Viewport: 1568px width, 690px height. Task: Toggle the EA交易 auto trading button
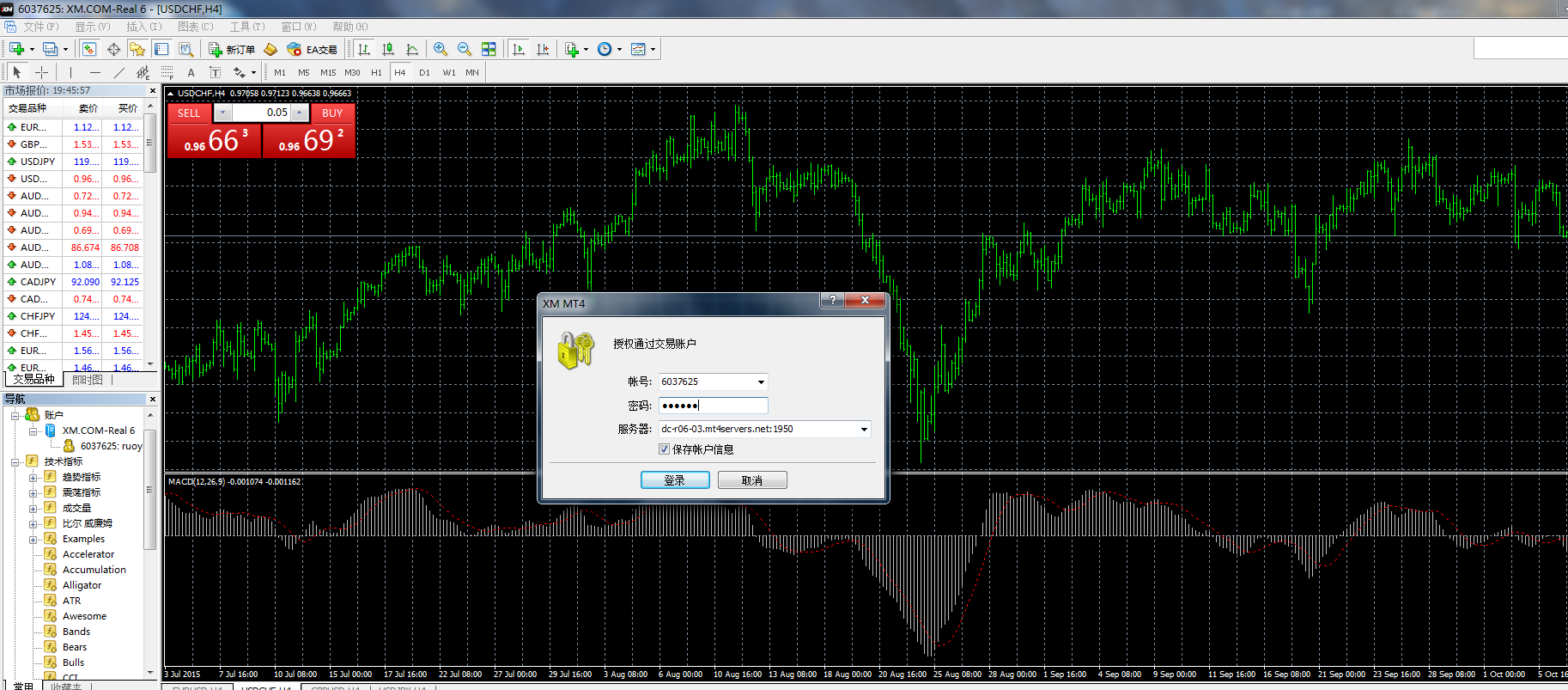click(x=313, y=49)
